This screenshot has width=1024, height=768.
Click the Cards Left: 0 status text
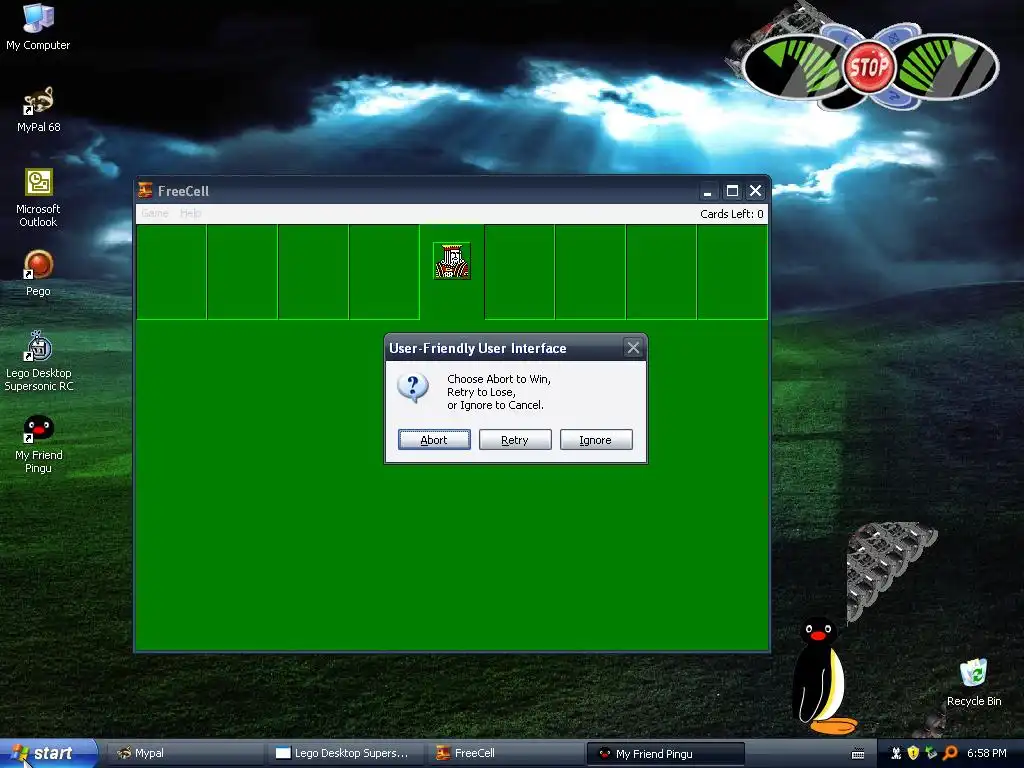tap(731, 214)
